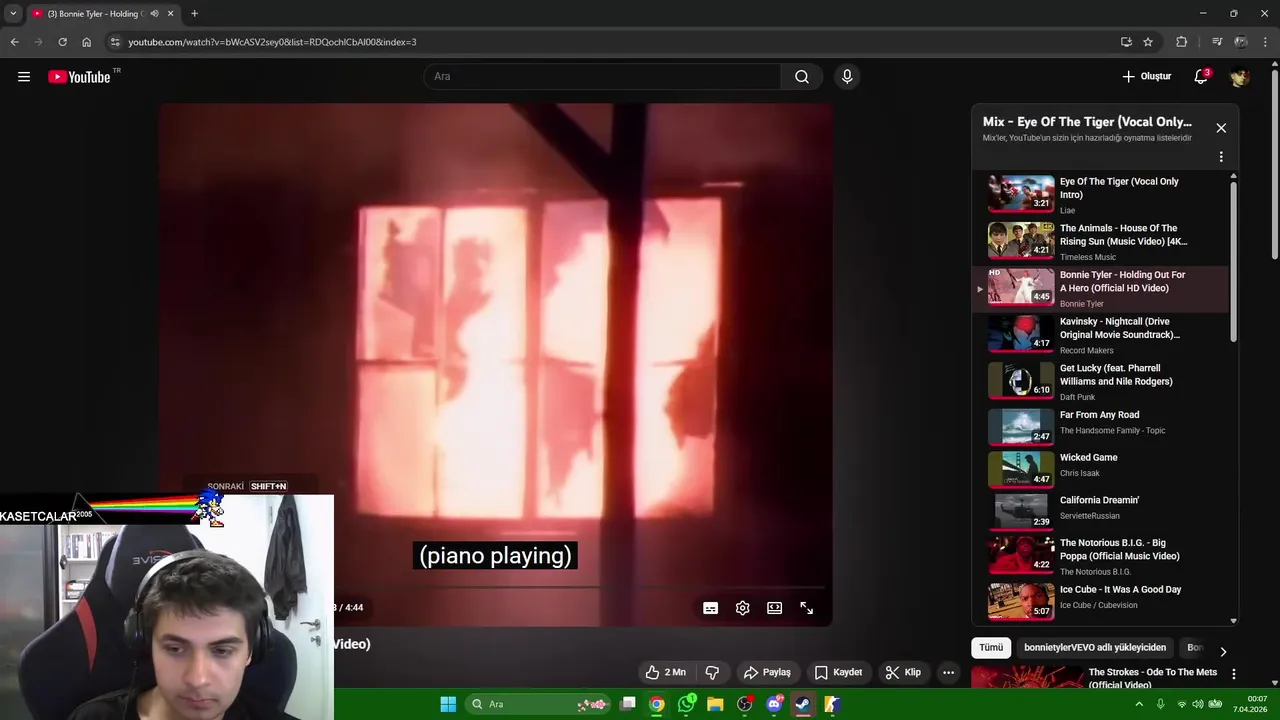Toggle theater mode in the player
The height and width of the screenshot is (720, 1280).
point(774,608)
